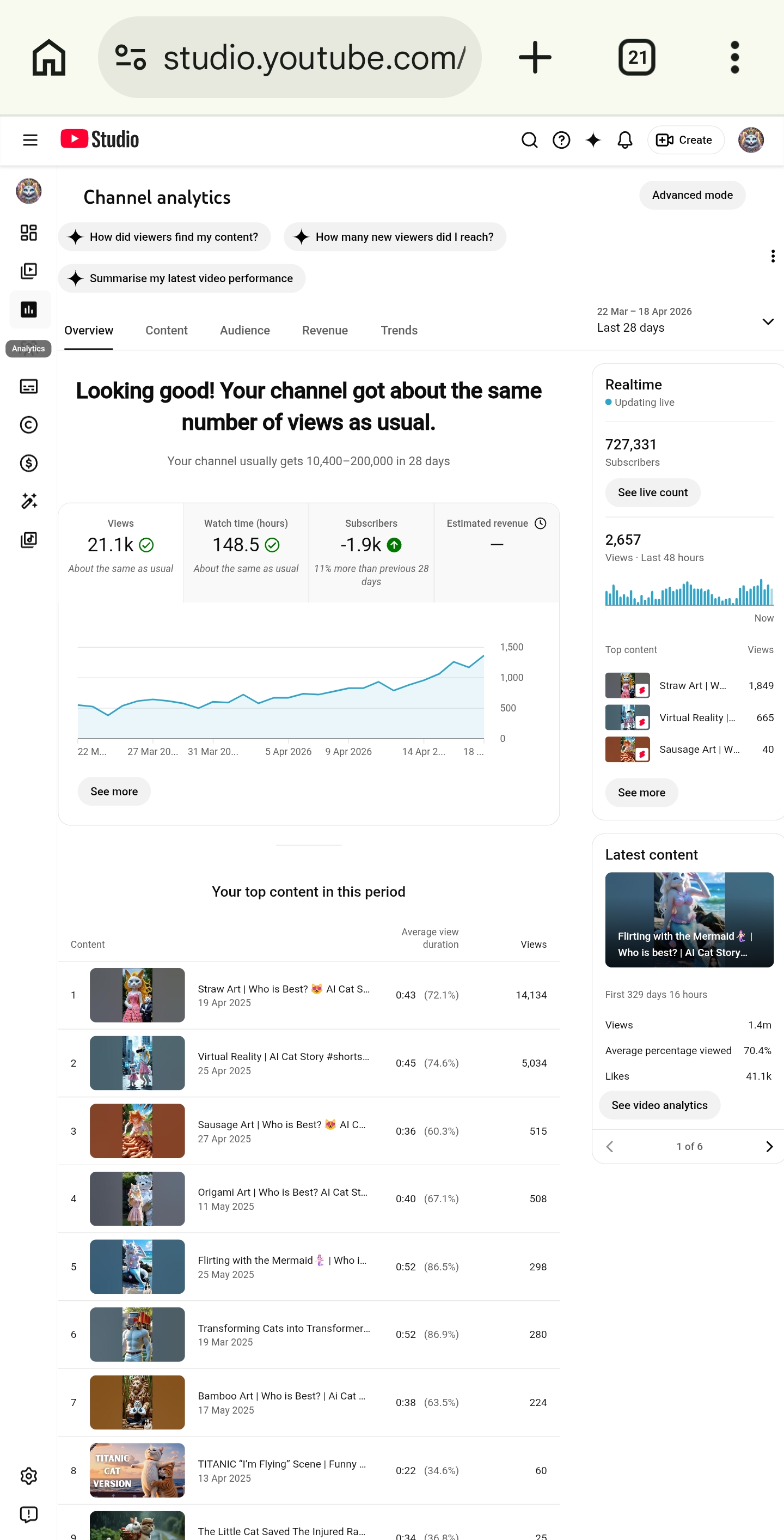Open analytics options three-dot menu
The image size is (784, 1540).
tap(773, 256)
